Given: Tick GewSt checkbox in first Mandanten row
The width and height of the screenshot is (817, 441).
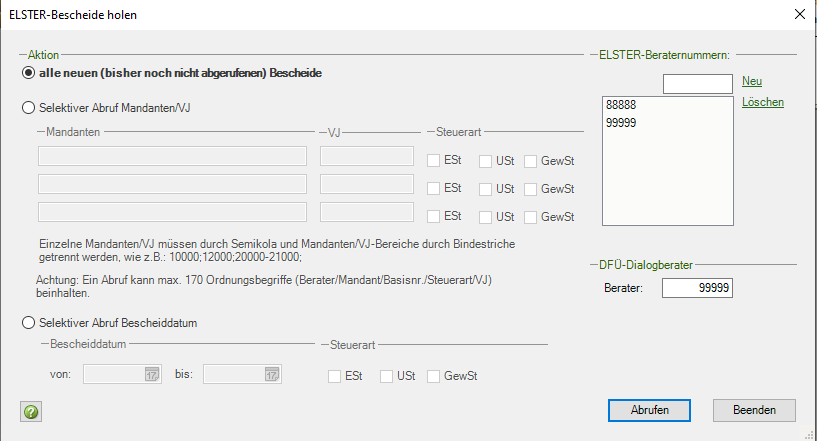Looking at the screenshot, I should (530, 161).
